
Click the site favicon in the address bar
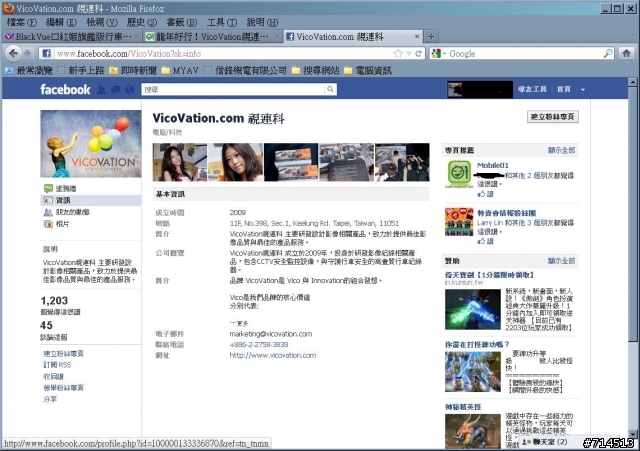[x=47, y=53]
